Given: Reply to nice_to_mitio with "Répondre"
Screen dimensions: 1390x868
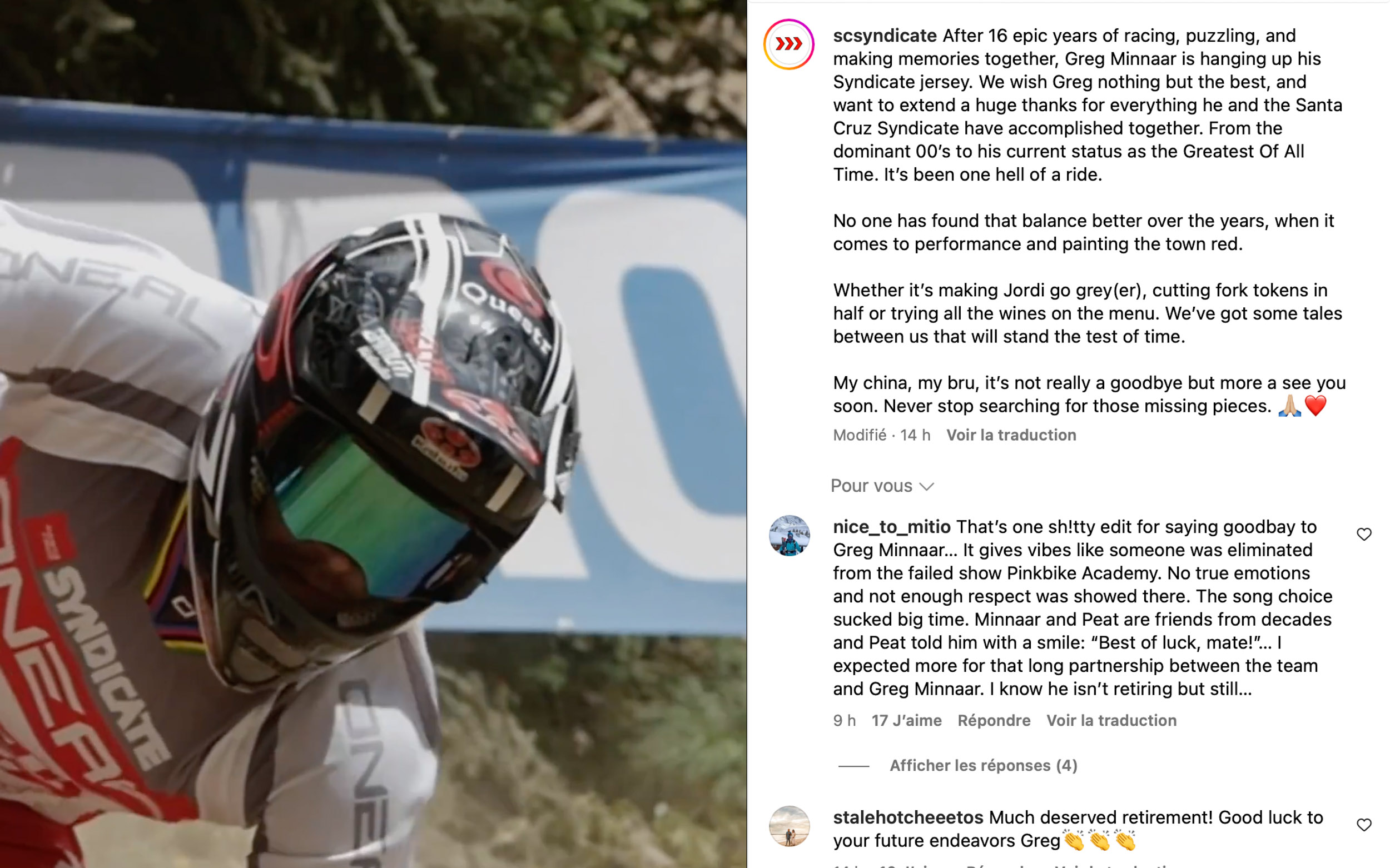Looking at the screenshot, I should (x=994, y=721).
